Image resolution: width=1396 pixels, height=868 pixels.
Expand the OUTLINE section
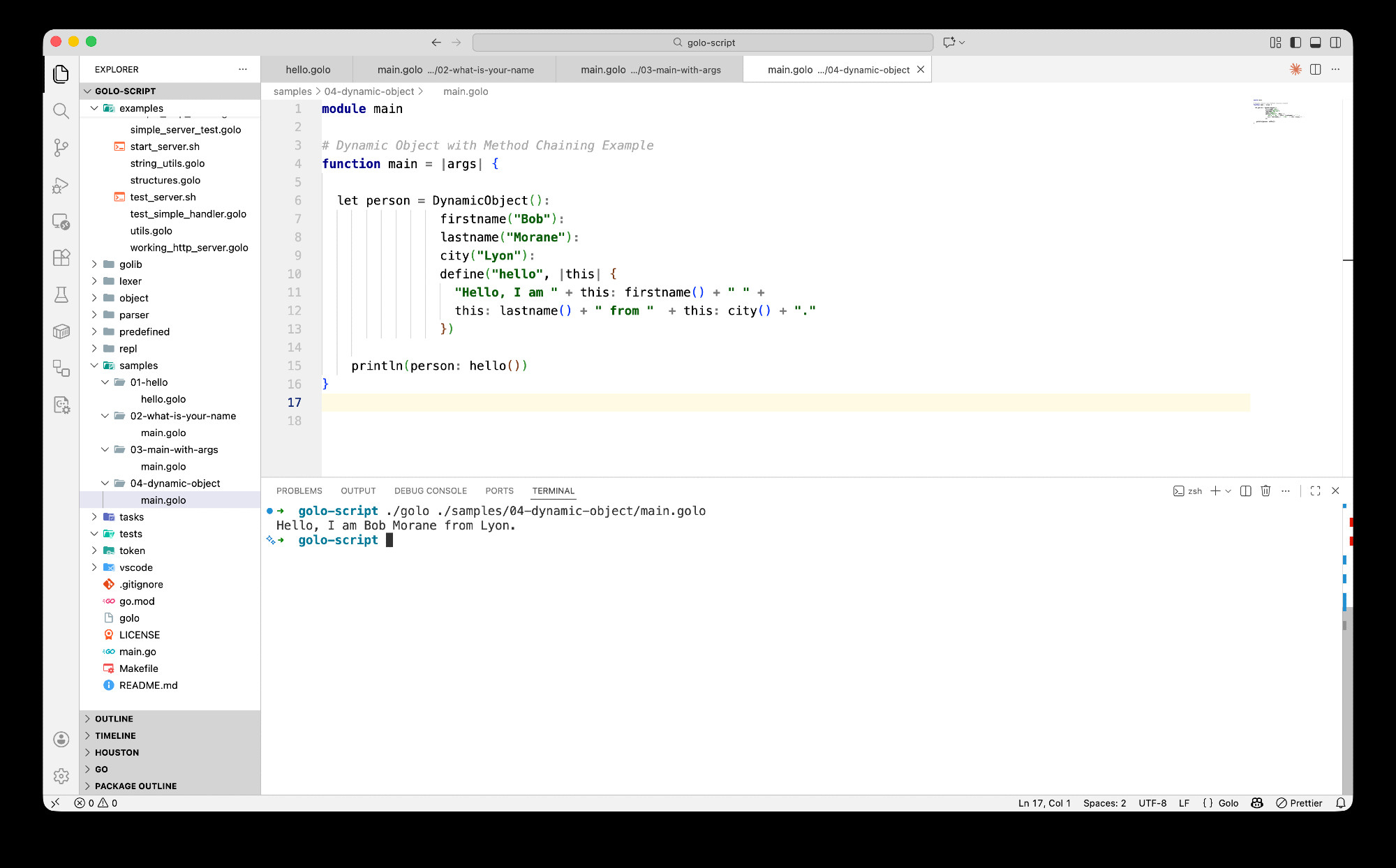(x=114, y=719)
